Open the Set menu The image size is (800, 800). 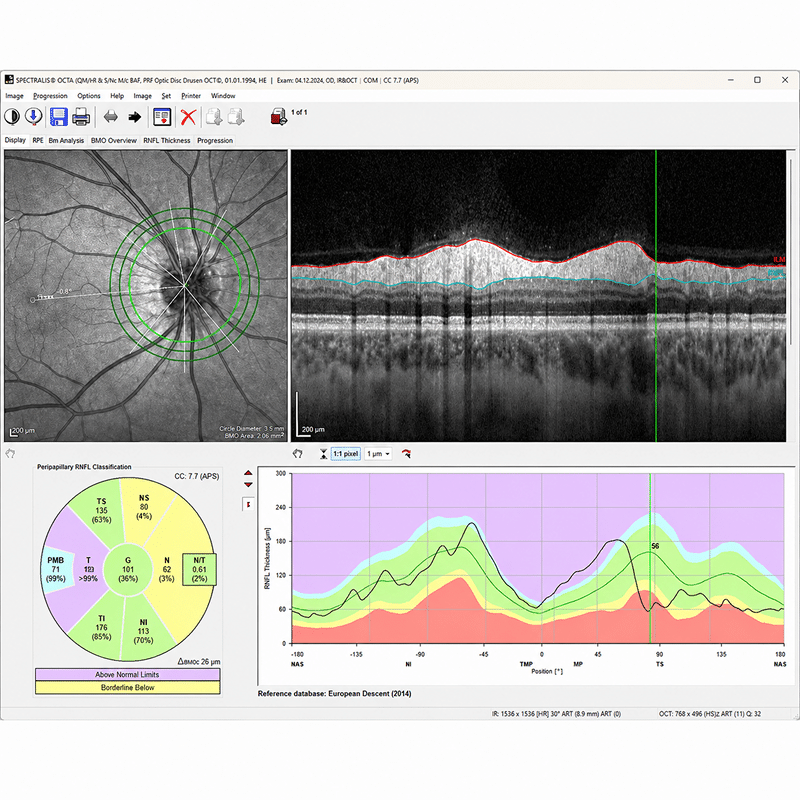tap(166, 96)
